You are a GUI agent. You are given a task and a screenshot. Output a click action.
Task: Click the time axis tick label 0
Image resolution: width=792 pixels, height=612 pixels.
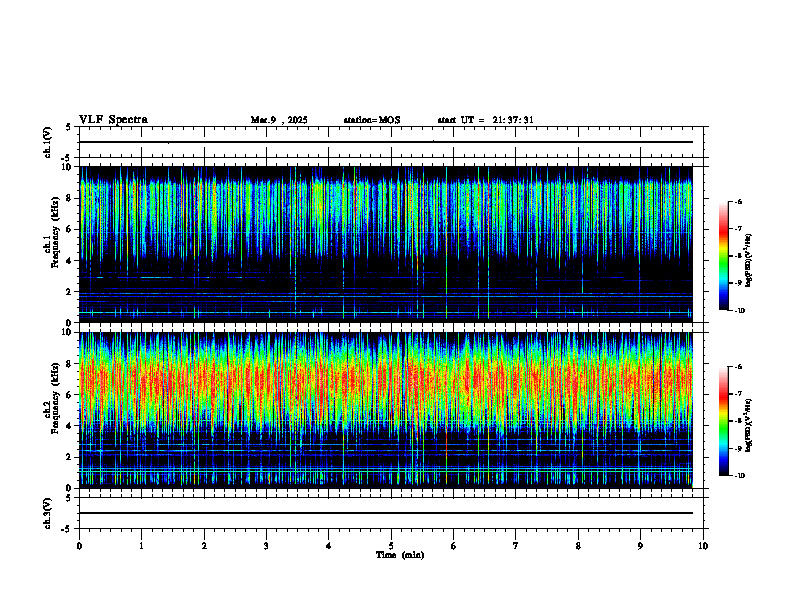[x=79, y=546]
